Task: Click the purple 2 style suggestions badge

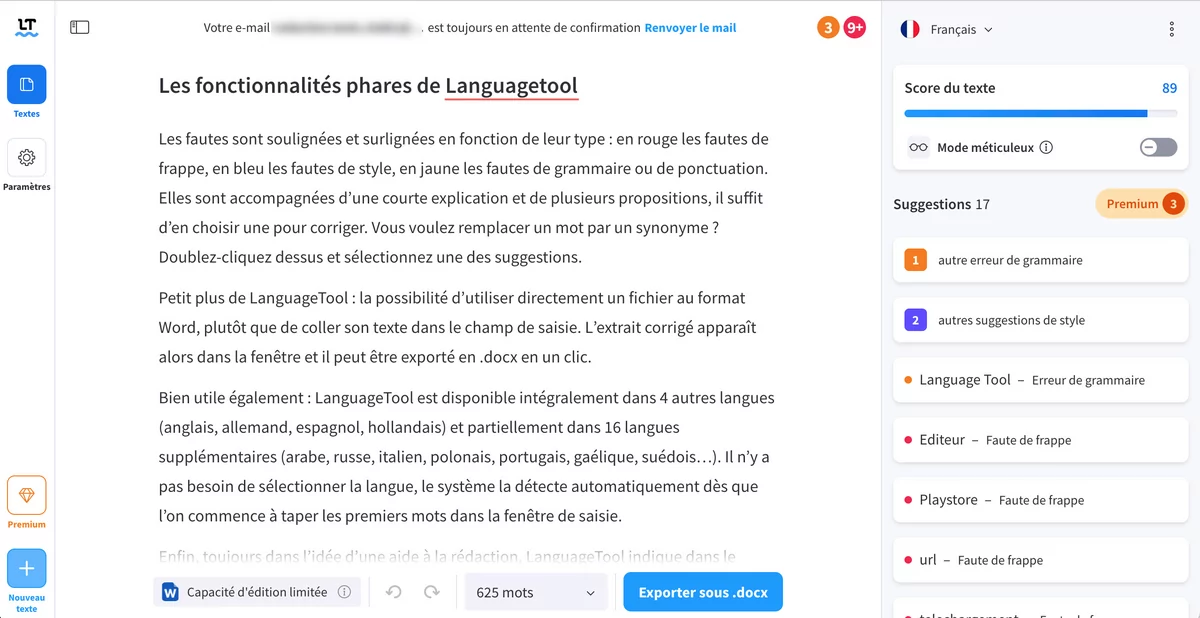Action: [914, 320]
